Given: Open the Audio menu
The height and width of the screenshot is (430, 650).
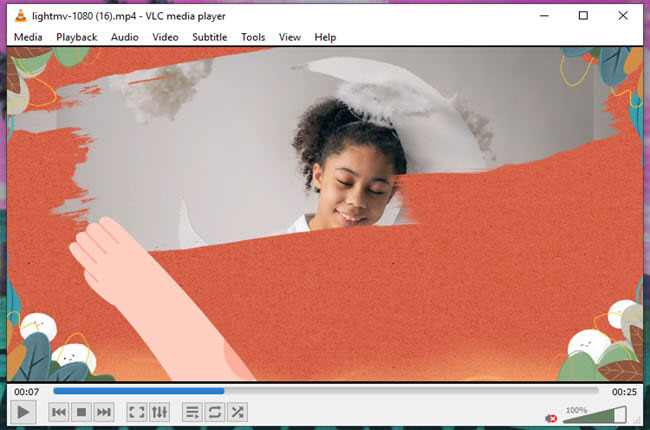Looking at the screenshot, I should [124, 37].
